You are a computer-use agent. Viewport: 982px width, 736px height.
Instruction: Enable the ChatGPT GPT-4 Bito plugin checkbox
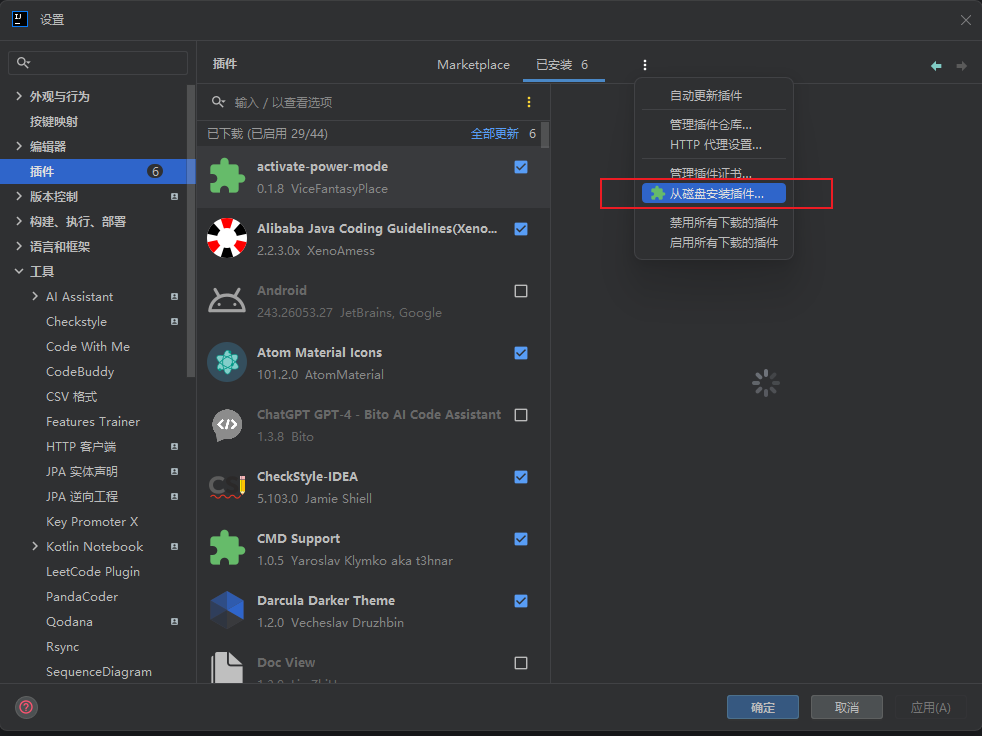pyautogui.click(x=521, y=415)
